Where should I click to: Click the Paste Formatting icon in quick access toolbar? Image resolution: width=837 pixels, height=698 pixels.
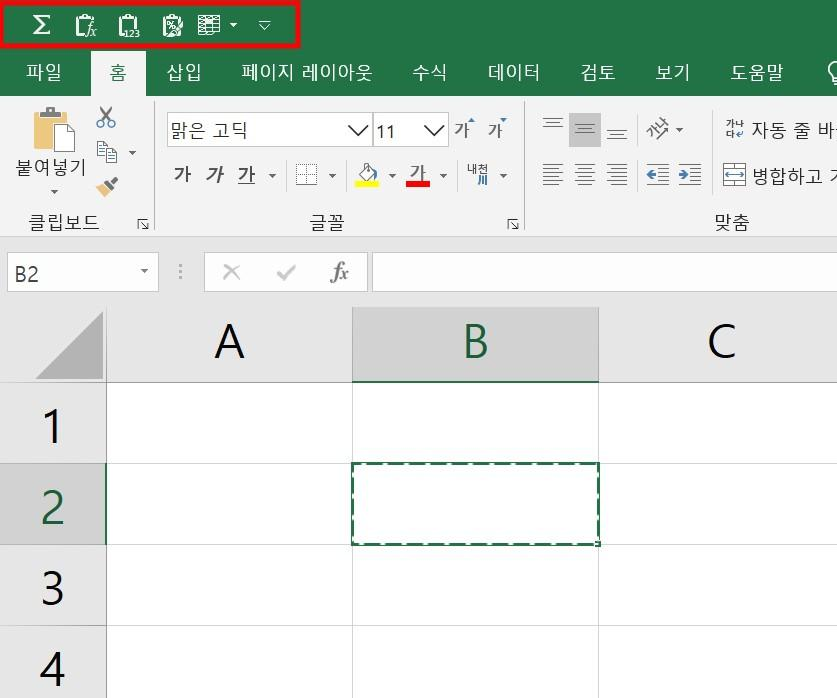click(172, 26)
